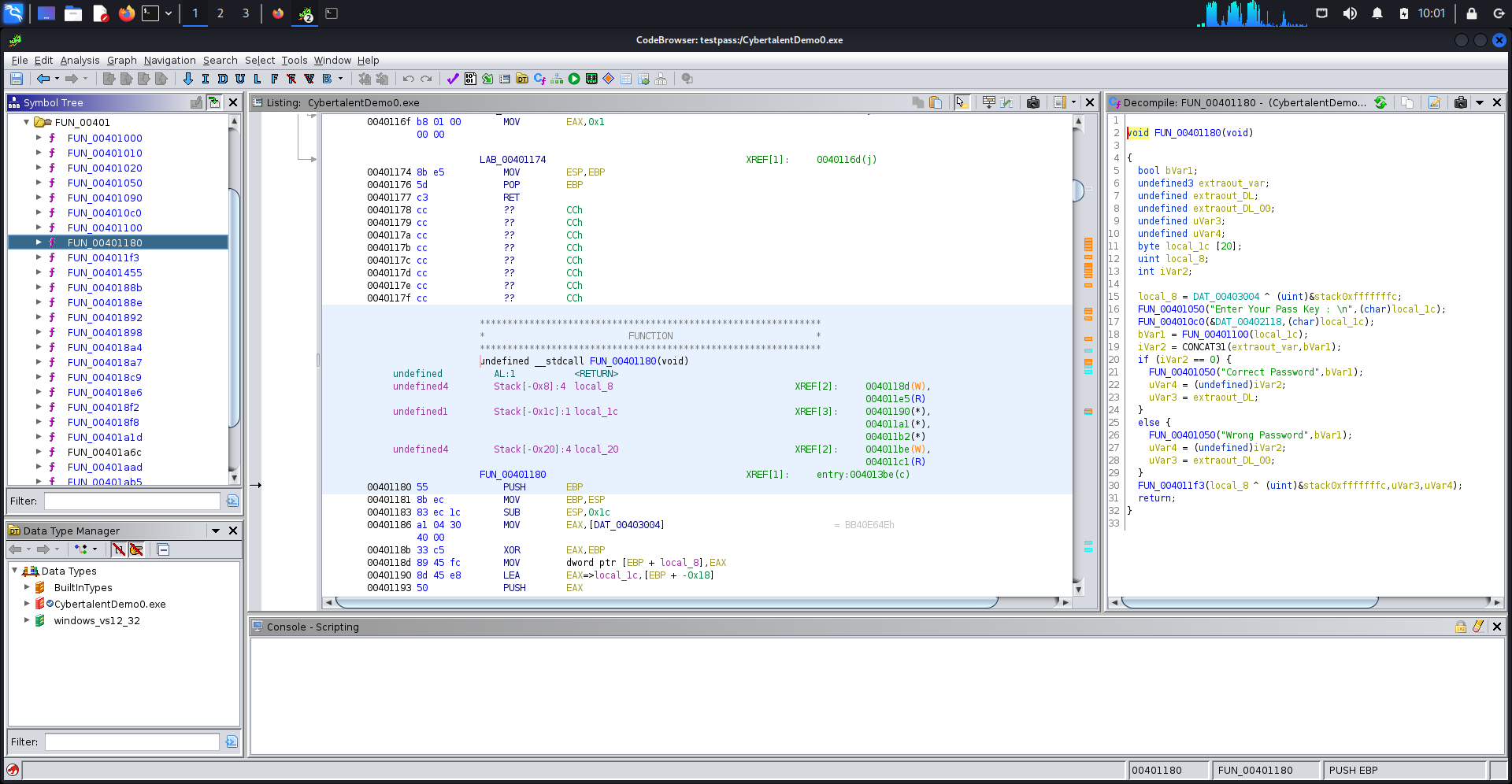Go to next label (L) icon
This screenshot has width=1512, height=784.
click(258, 79)
